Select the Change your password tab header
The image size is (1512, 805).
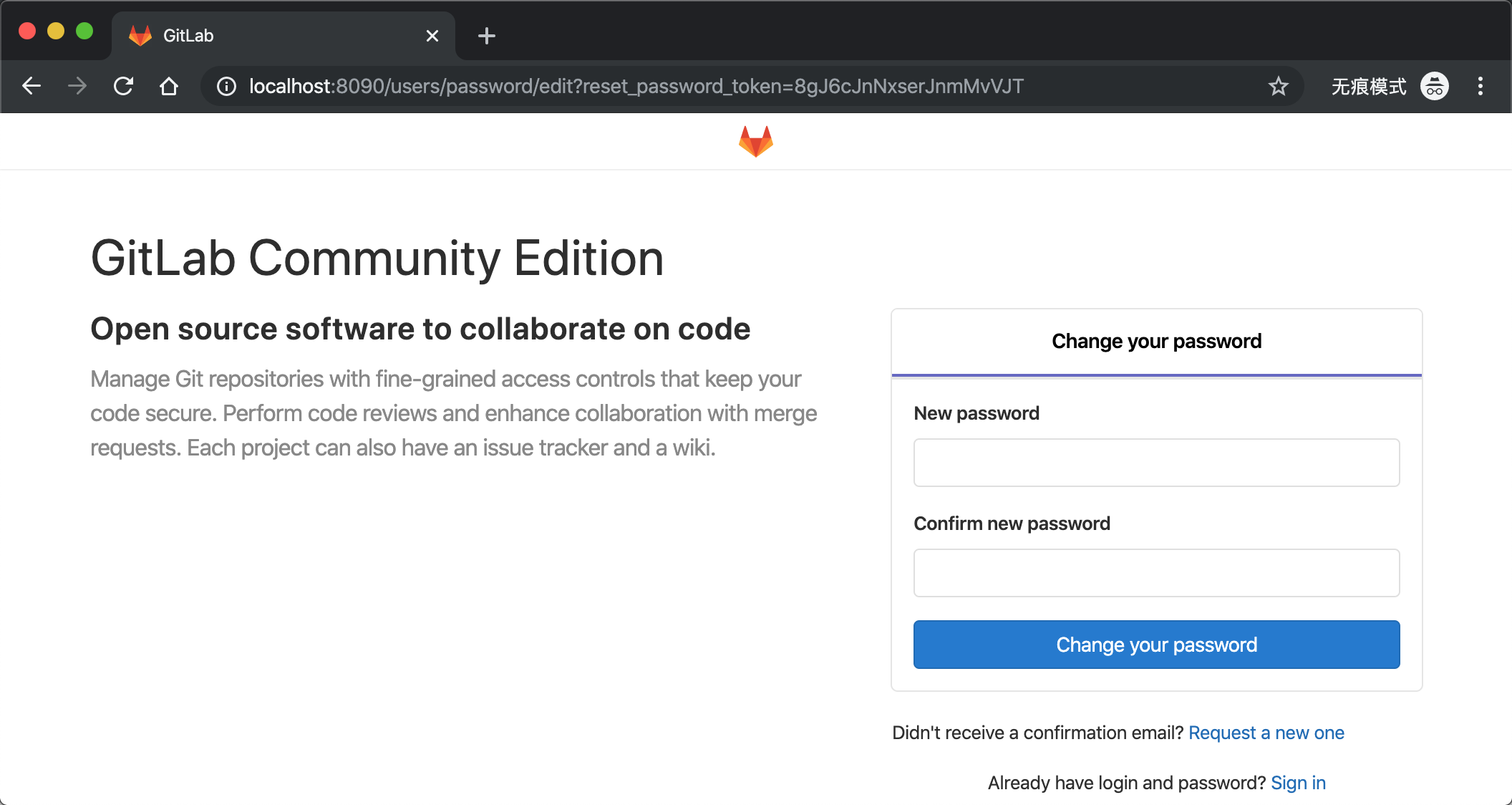point(1157,342)
